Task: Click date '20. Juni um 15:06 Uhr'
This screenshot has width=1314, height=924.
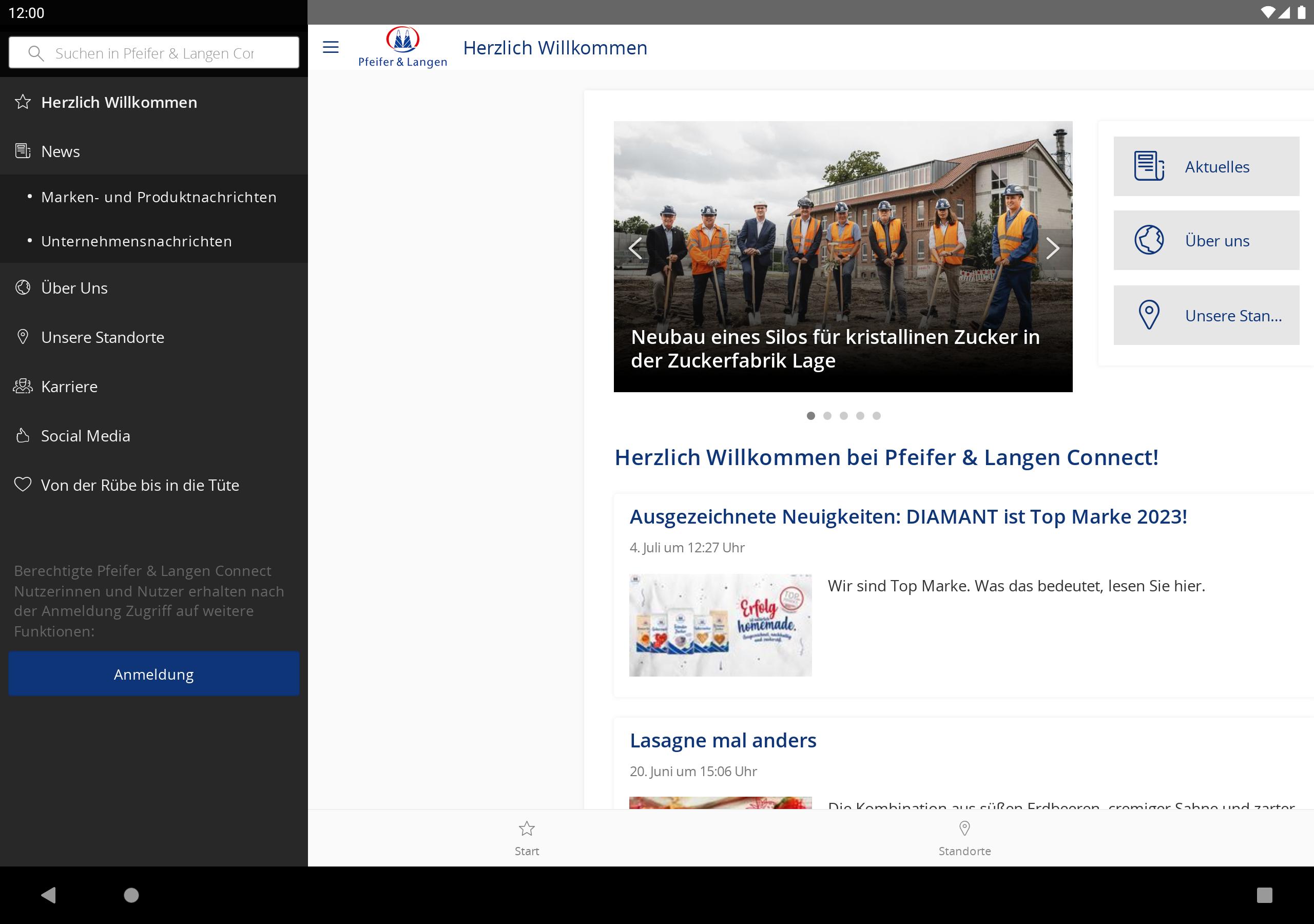Action: [693, 771]
